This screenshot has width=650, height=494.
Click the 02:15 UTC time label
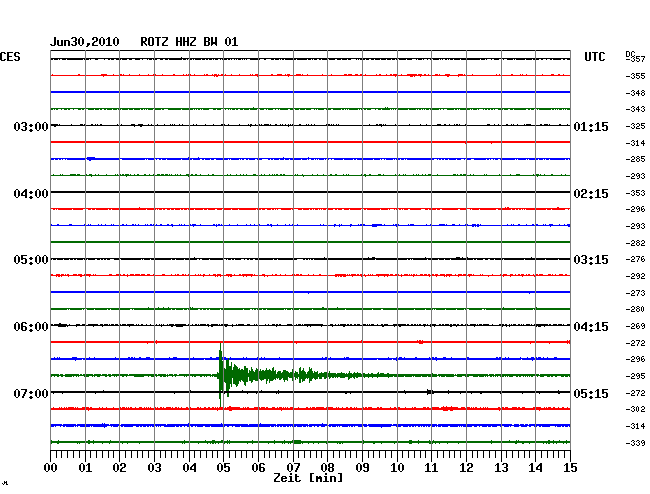point(591,194)
